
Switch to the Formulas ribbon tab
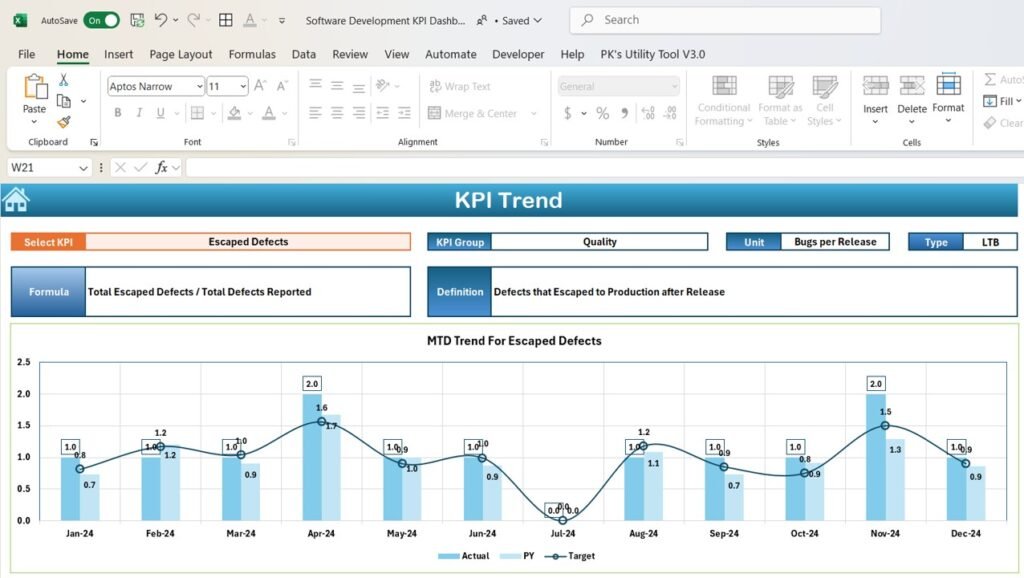251,54
